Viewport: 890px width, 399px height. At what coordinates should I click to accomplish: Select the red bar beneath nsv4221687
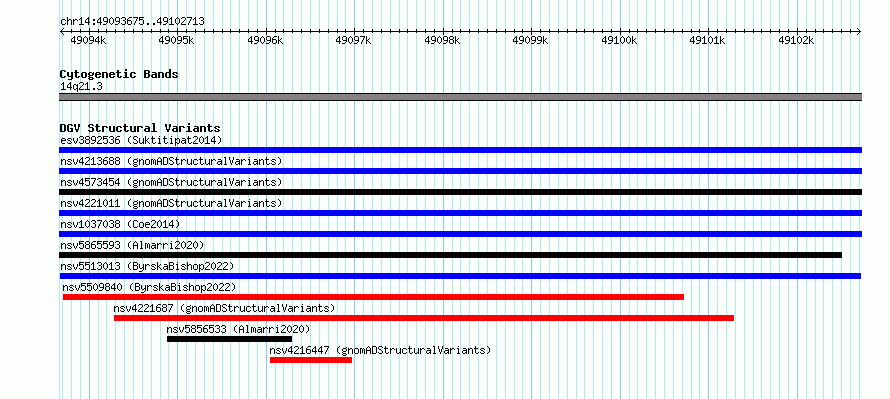[x=424, y=318]
